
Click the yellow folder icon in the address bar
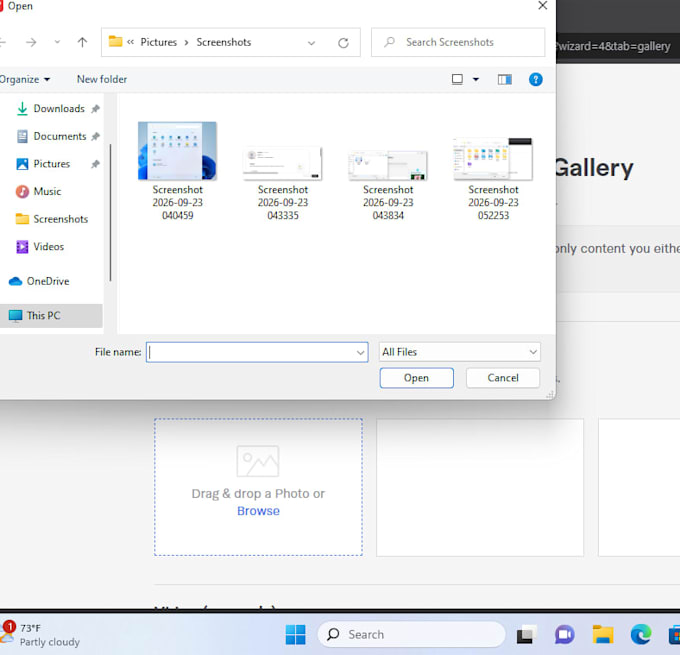[x=115, y=42]
